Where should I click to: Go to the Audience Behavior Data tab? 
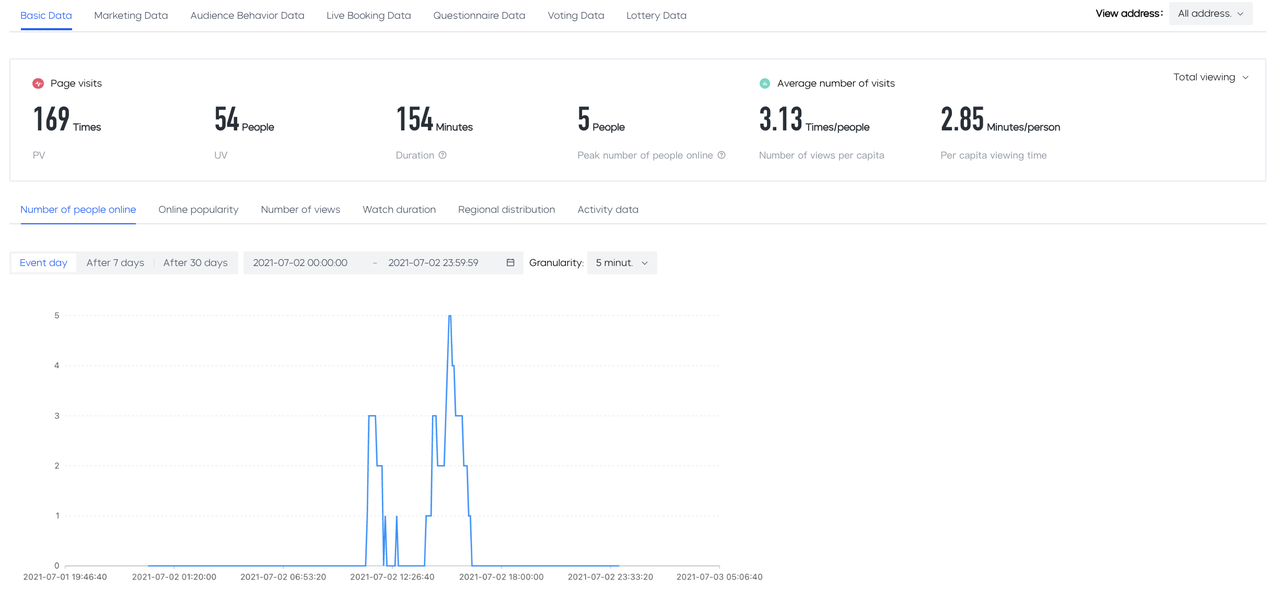247,16
